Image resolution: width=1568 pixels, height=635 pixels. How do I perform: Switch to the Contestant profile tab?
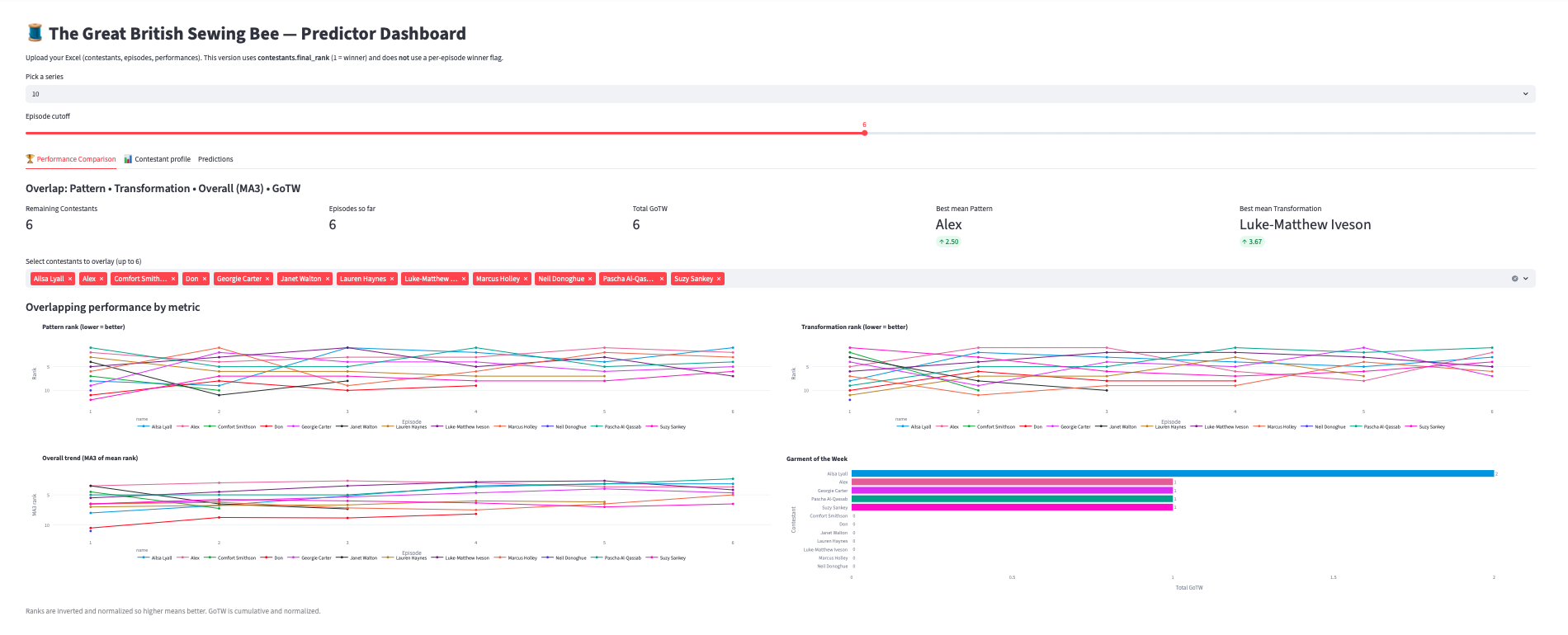(162, 159)
